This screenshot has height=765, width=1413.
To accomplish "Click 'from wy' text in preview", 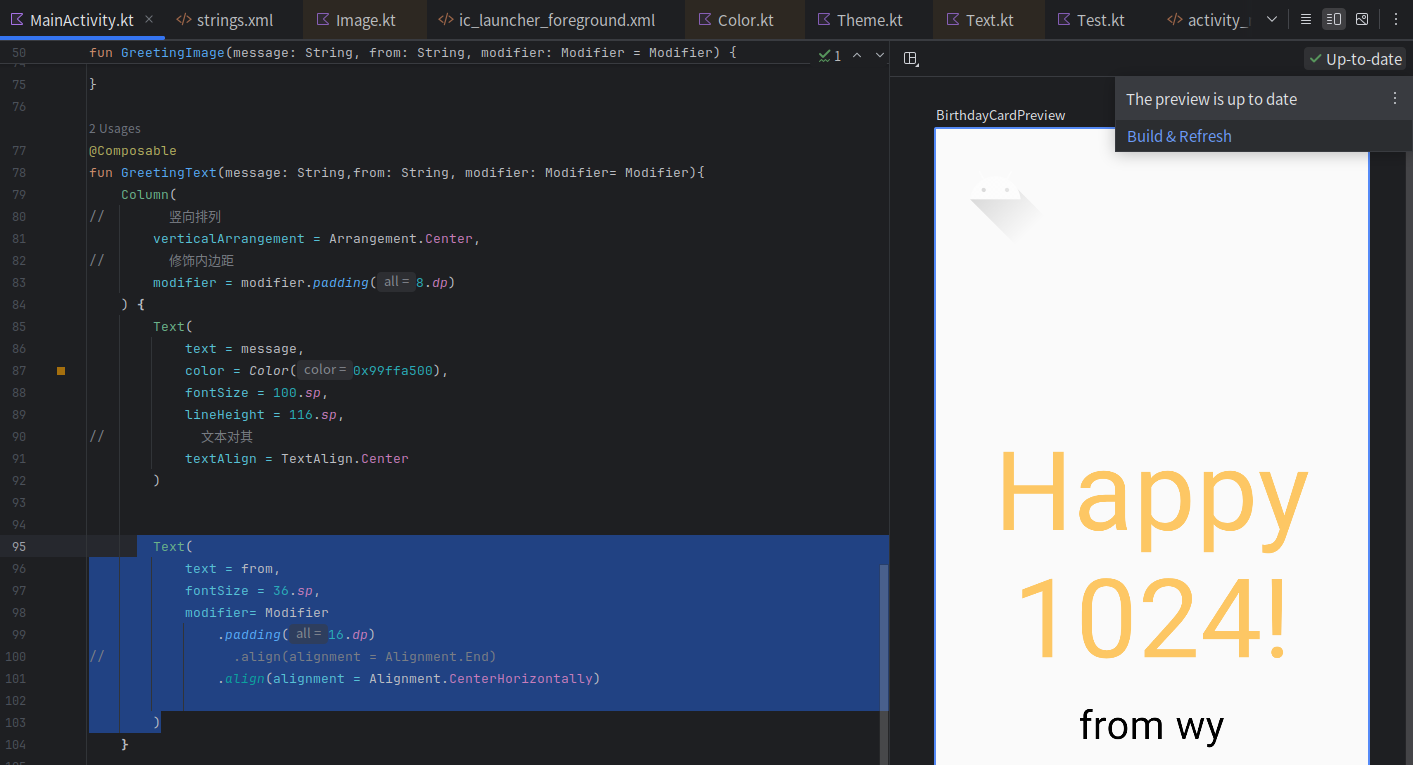I will point(1151,725).
